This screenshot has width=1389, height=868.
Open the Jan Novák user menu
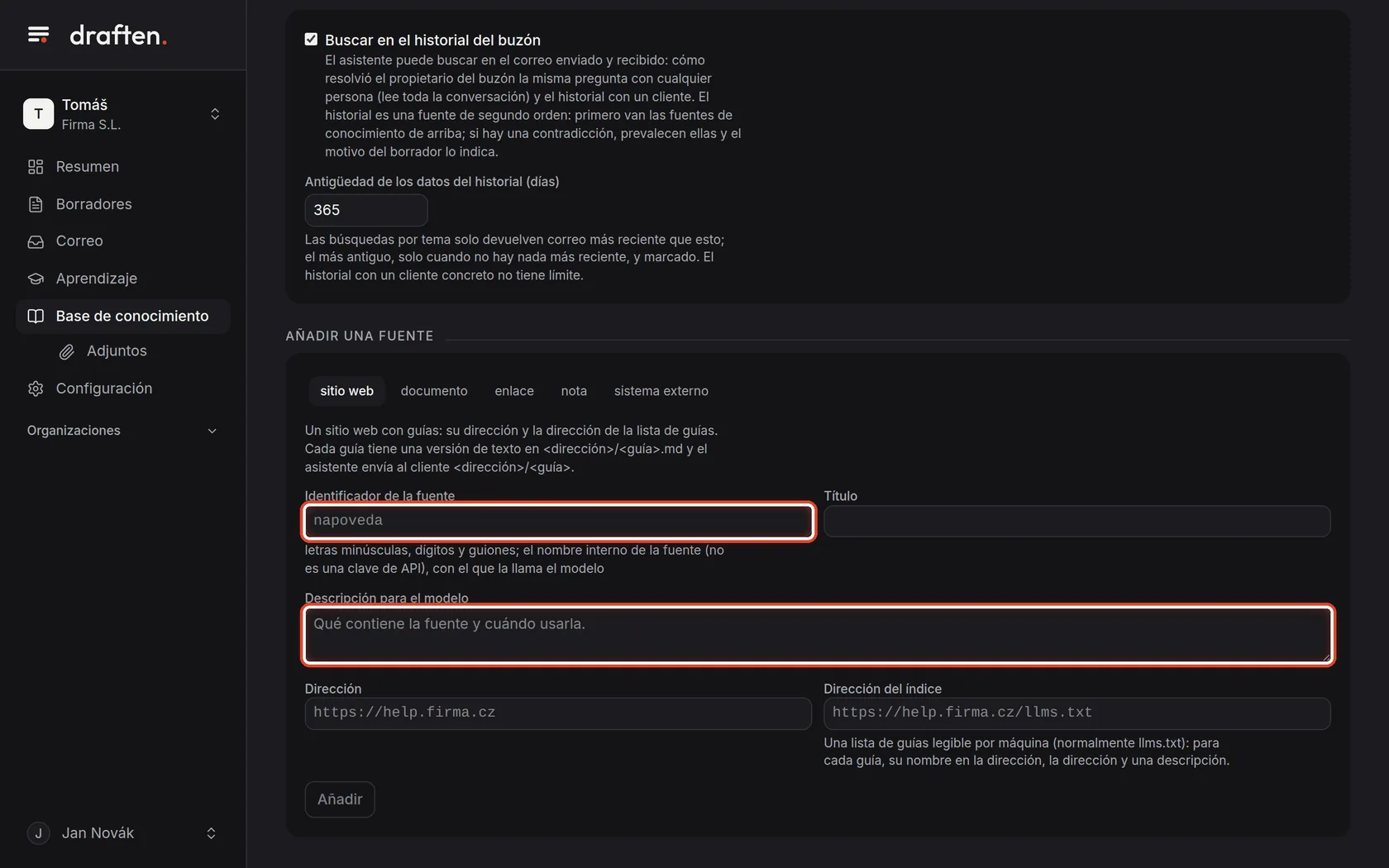122,833
